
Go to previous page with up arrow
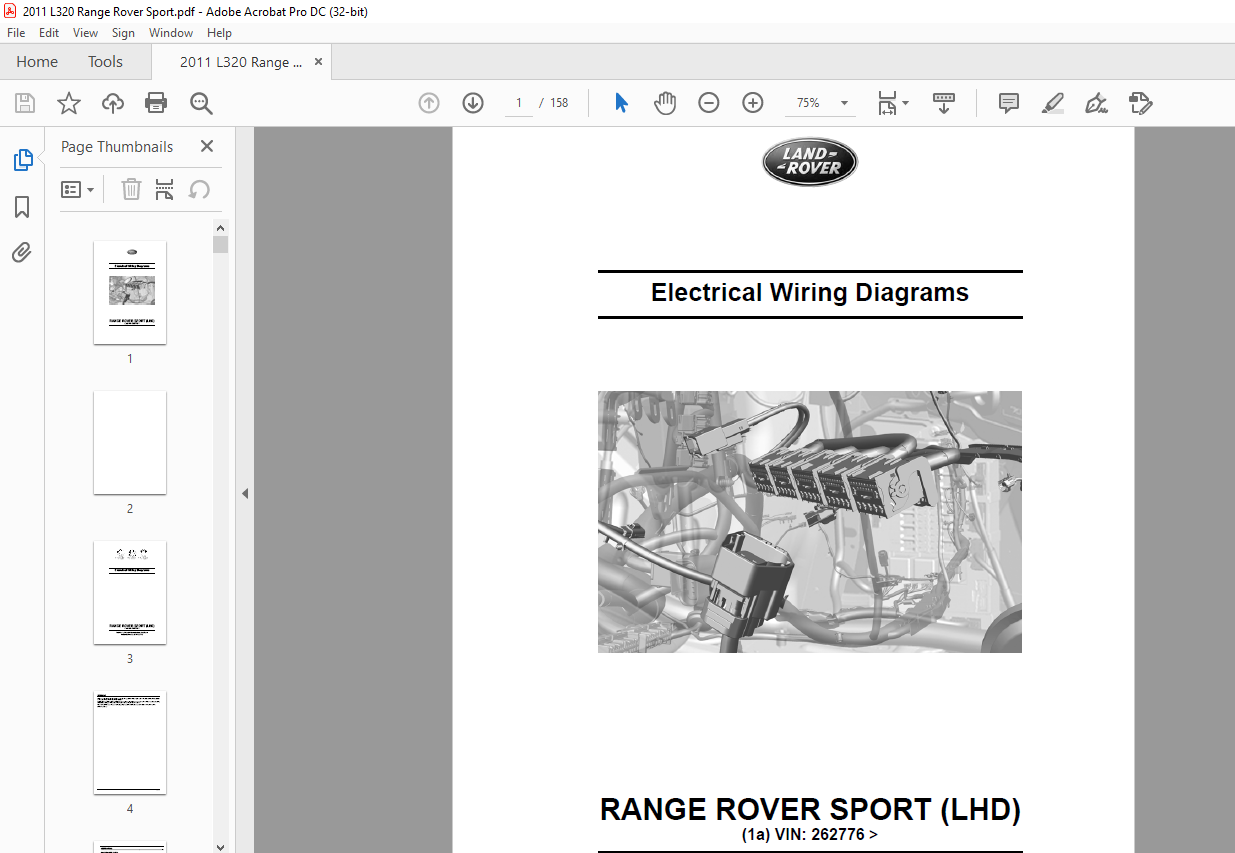429,103
